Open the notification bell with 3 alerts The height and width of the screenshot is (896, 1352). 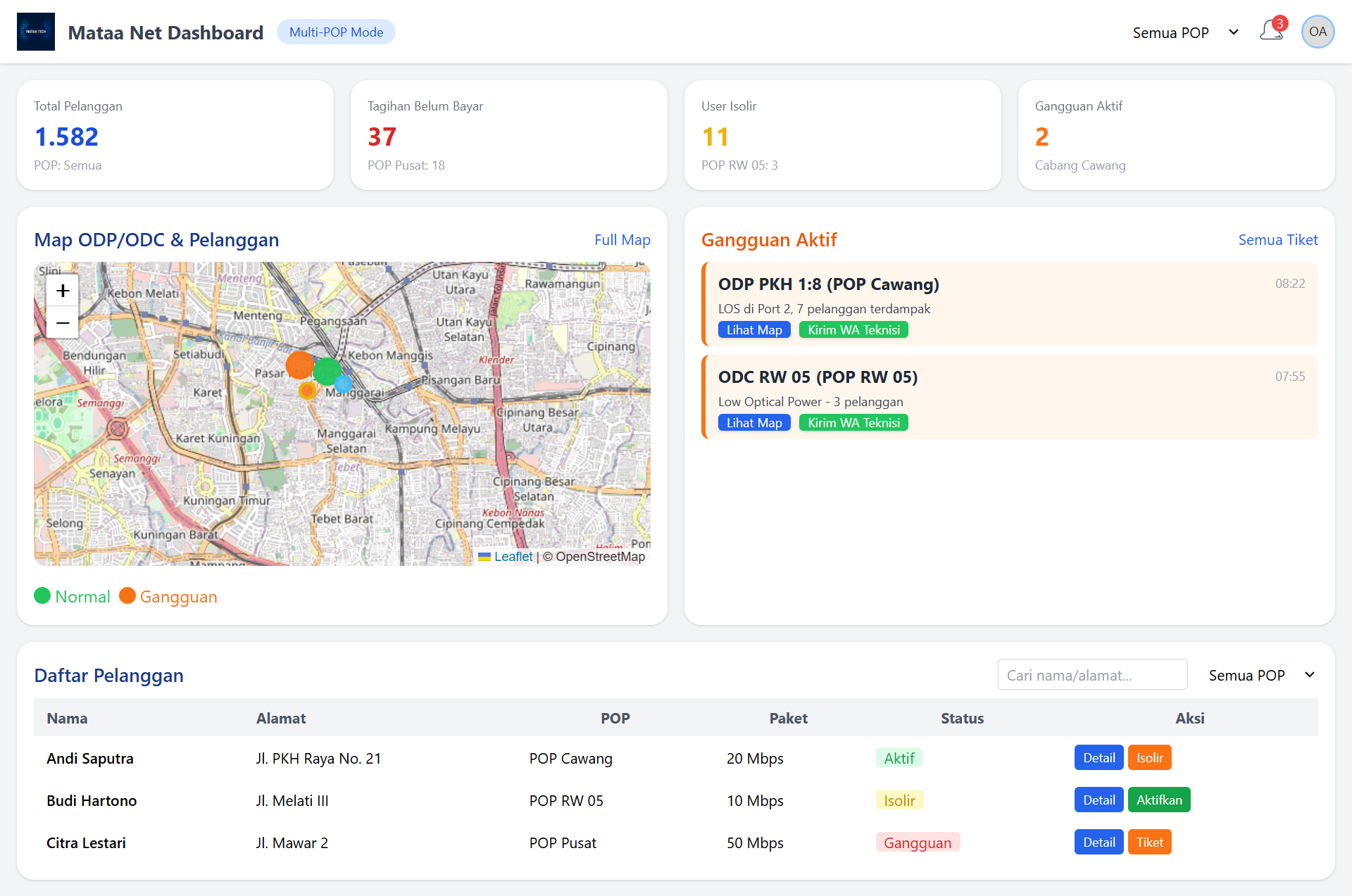(1272, 31)
